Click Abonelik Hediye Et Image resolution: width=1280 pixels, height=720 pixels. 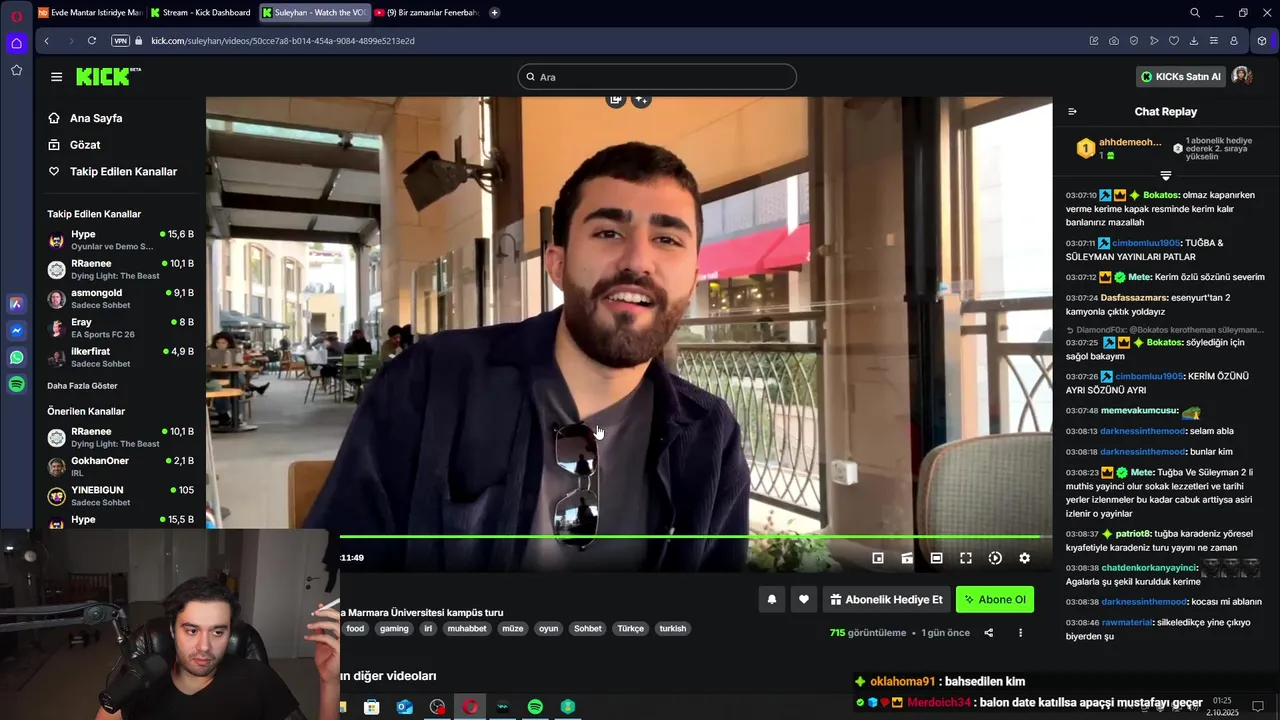(x=886, y=600)
